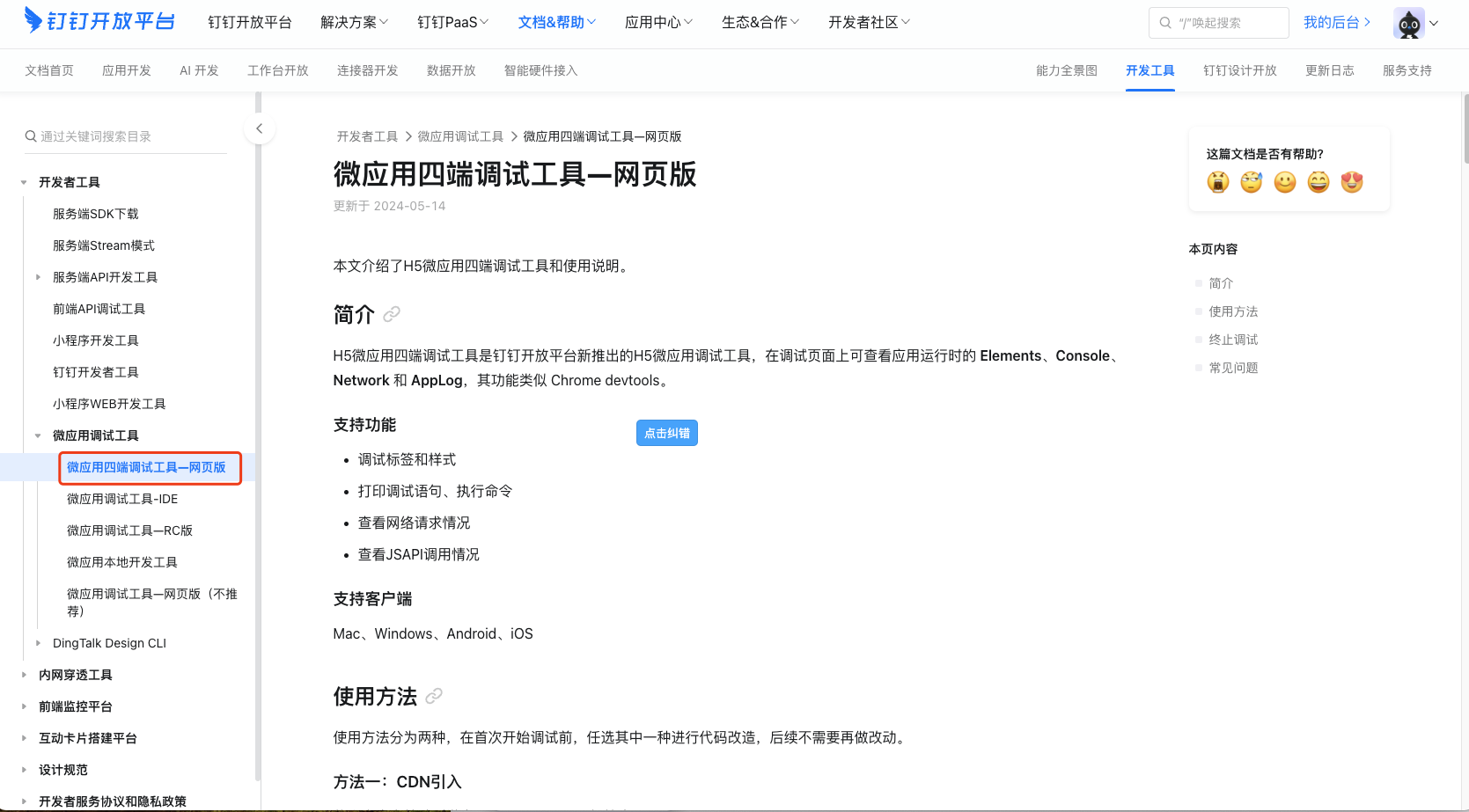The height and width of the screenshot is (812, 1469).
Task: Open the 服务支持 tab
Action: [x=1407, y=70]
